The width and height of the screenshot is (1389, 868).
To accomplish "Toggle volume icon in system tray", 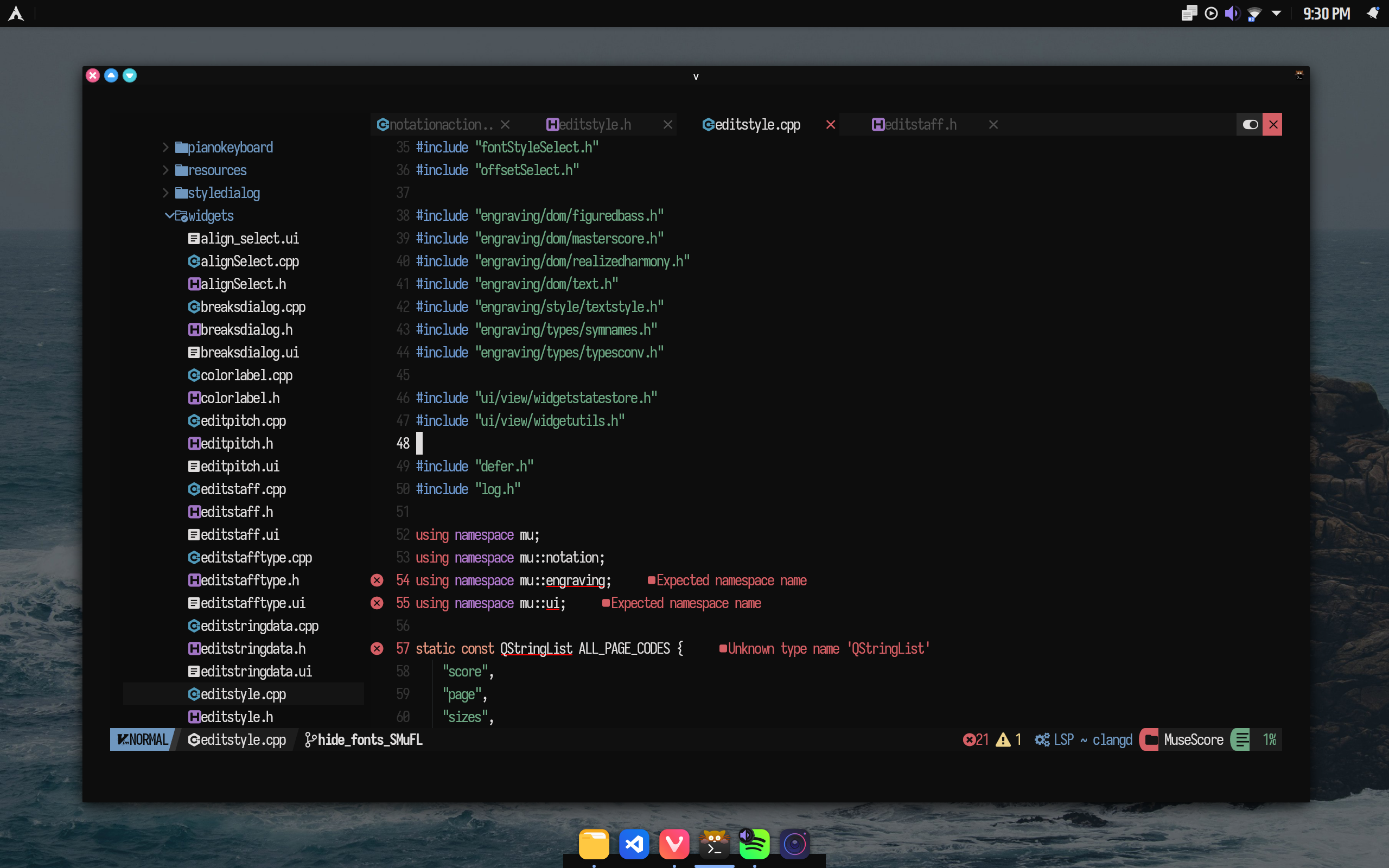I will (x=1232, y=13).
